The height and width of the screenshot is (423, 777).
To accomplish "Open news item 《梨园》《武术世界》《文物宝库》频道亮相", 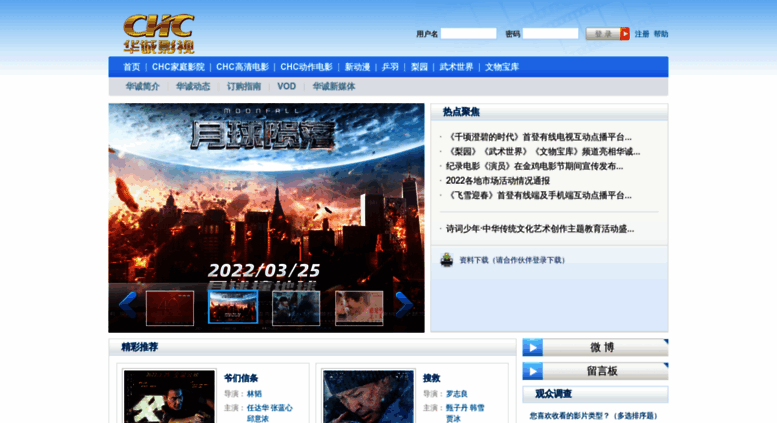I will coord(543,152).
